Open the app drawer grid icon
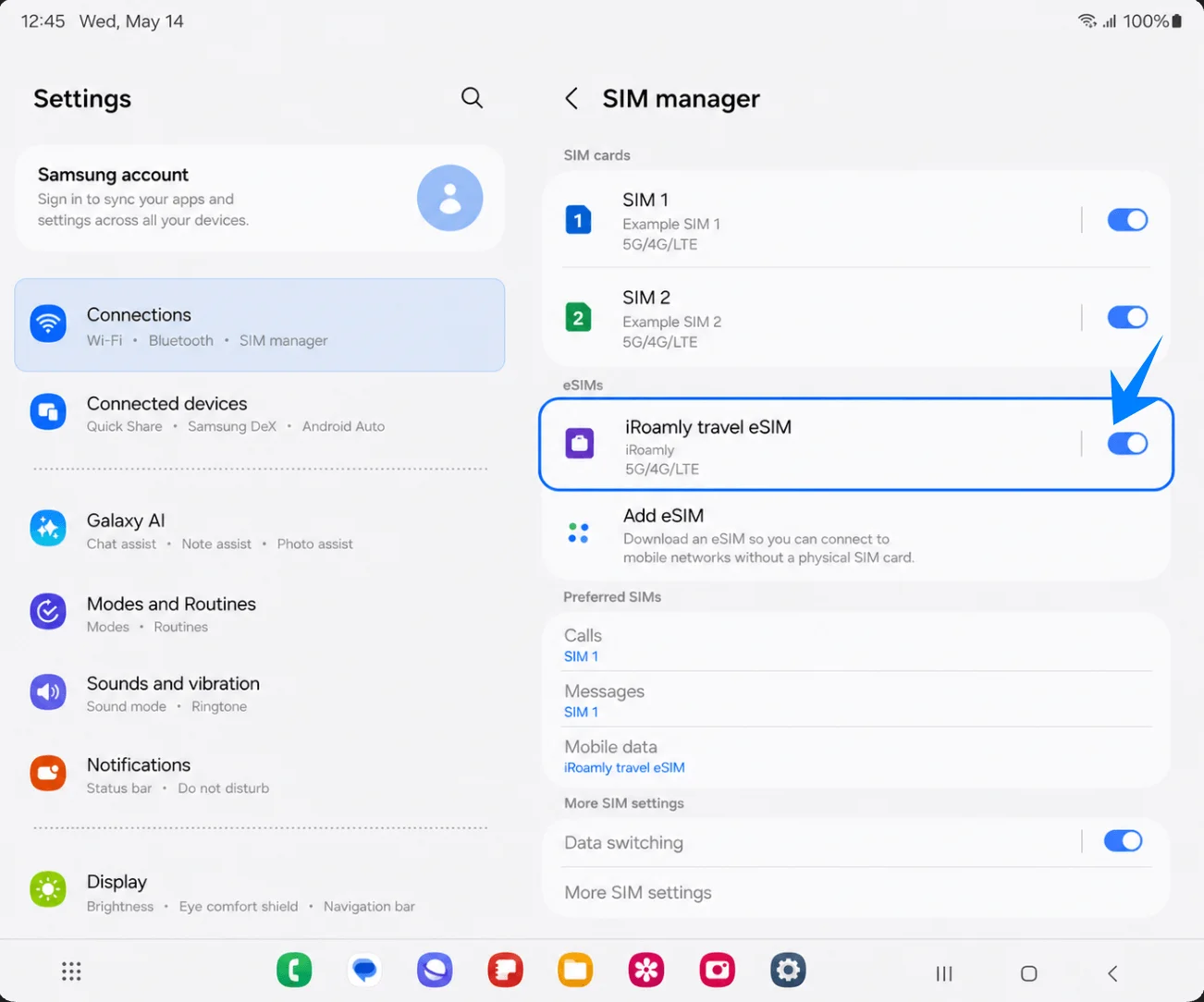The width and height of the screenshot is (1204, 1002). point(71,971)
